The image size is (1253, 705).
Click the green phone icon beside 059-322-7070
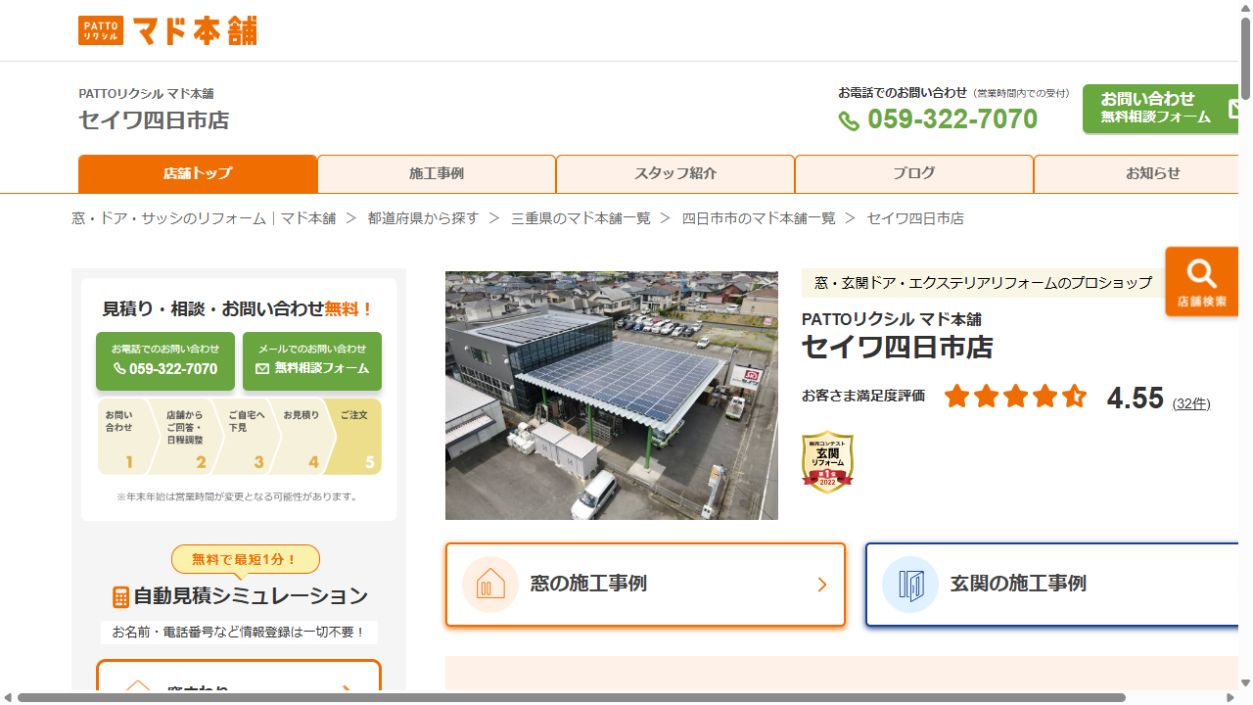849,121
